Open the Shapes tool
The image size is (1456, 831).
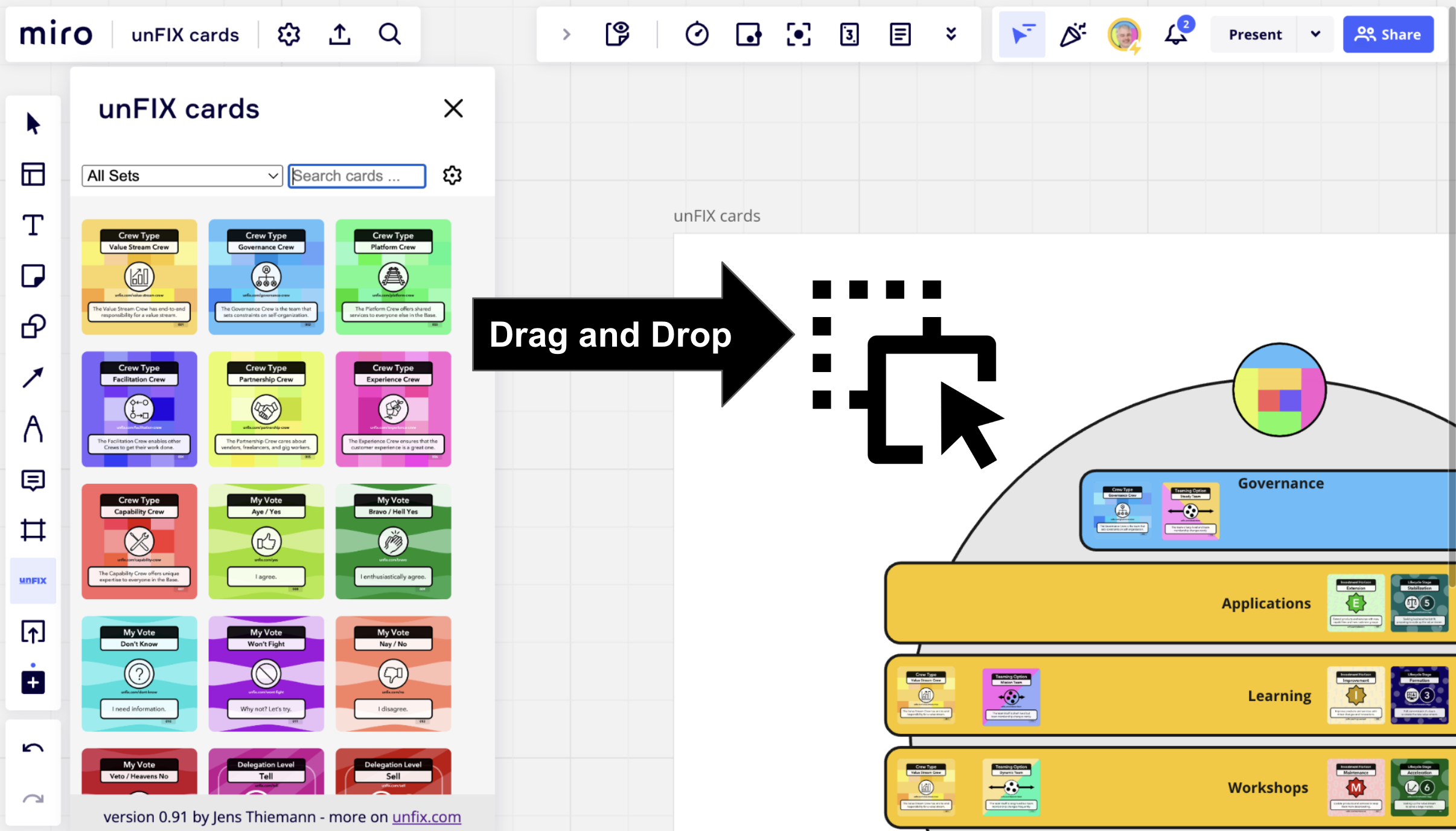tap(33, 327)
